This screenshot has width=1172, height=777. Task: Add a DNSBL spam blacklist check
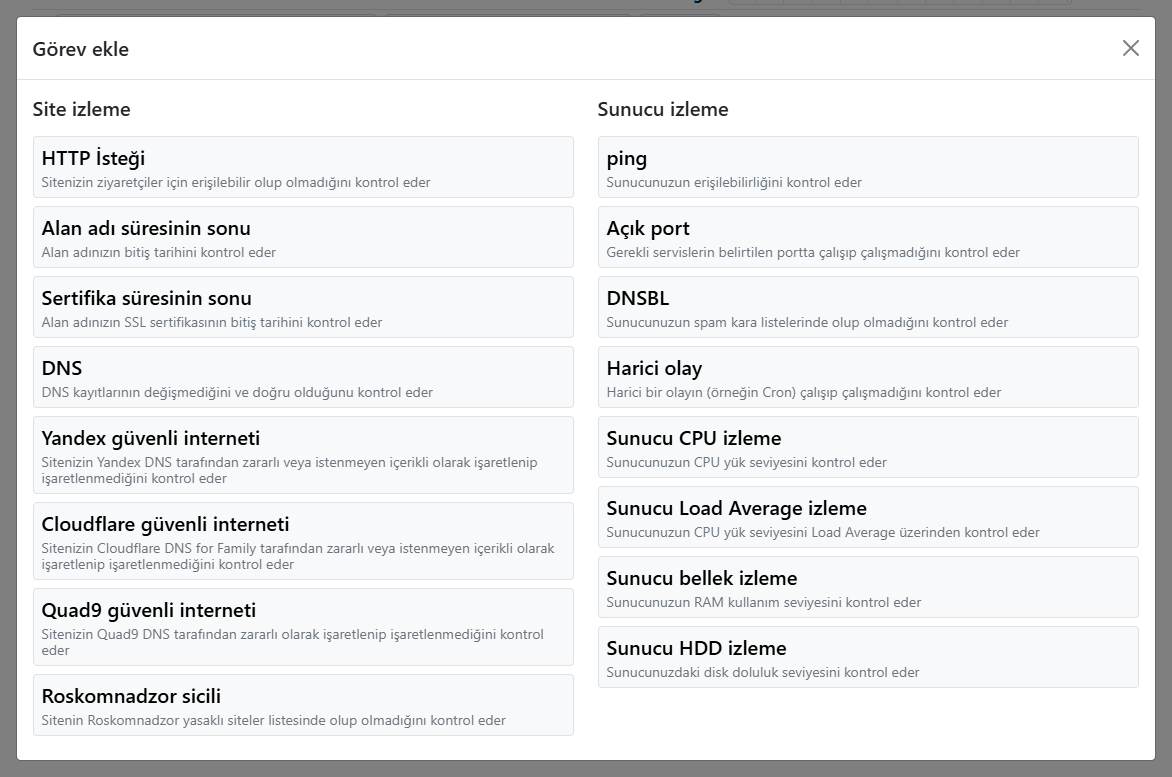[x=868, y=307]
